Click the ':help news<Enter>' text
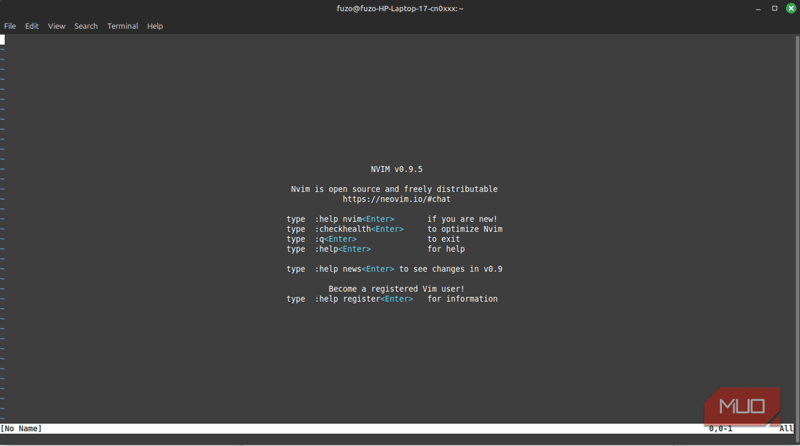800x446 pixels. coord(355,269)
